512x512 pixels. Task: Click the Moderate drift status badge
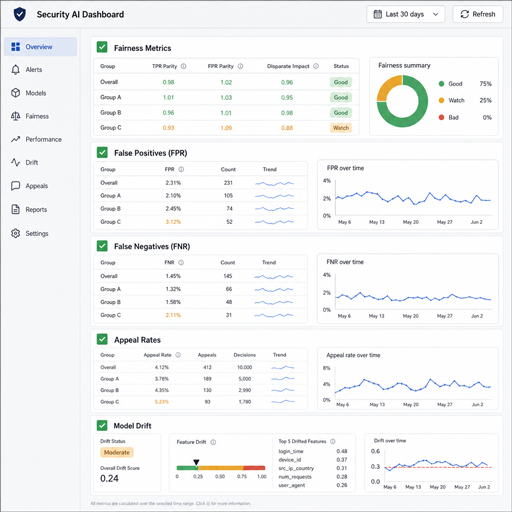click(117, 452)
